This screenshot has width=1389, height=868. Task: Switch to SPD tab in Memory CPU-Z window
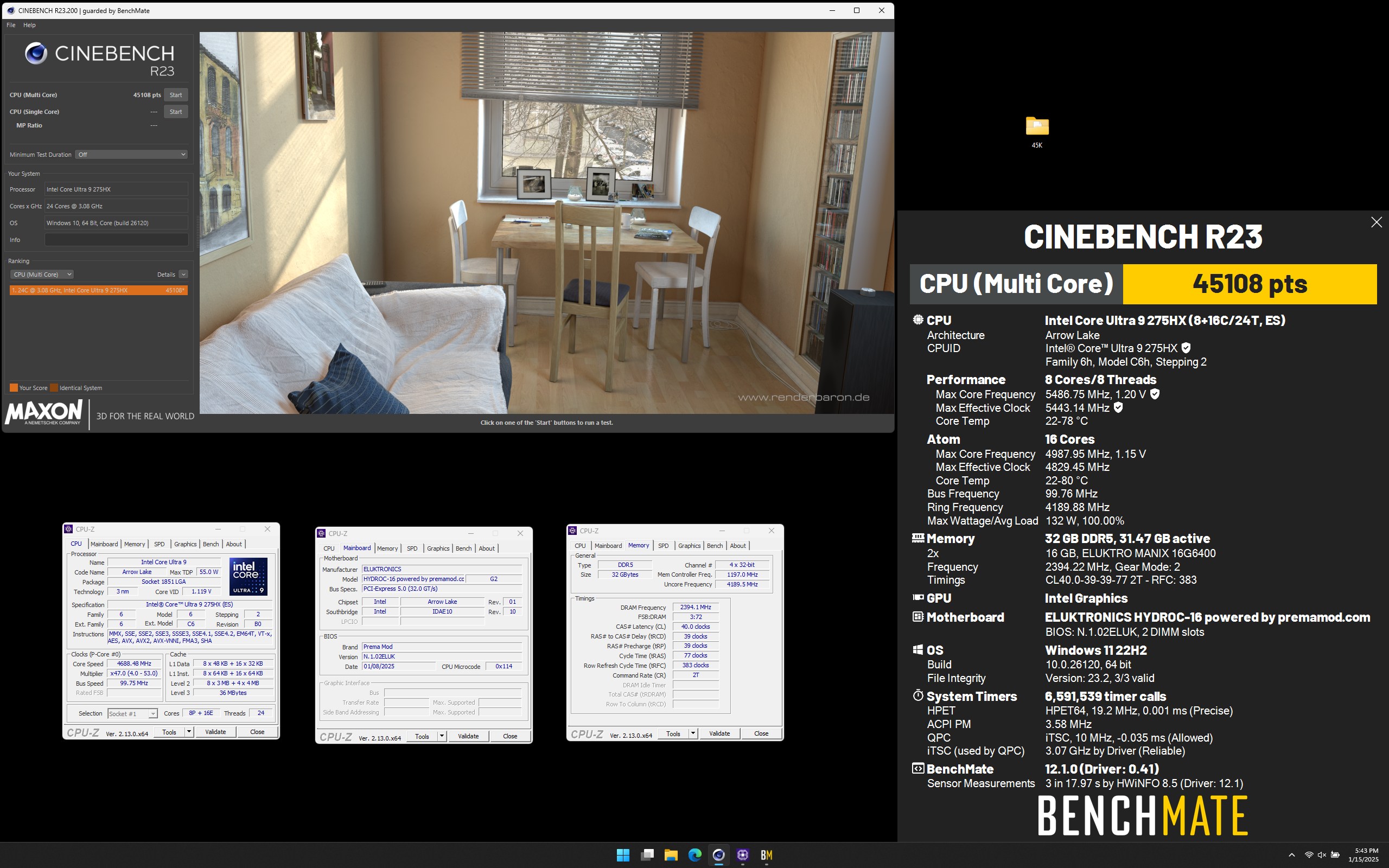(x=663, y=545)
